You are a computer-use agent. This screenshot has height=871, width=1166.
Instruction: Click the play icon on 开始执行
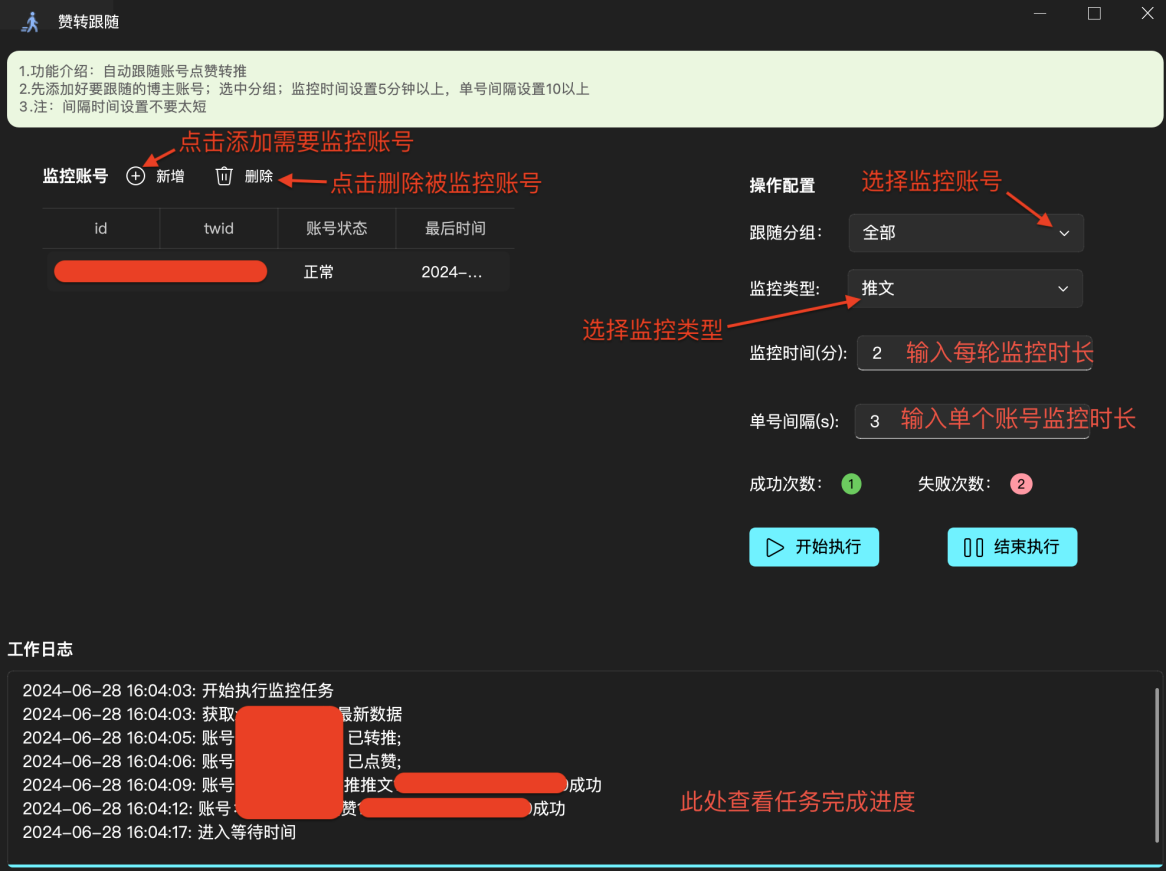coord(774,547)
